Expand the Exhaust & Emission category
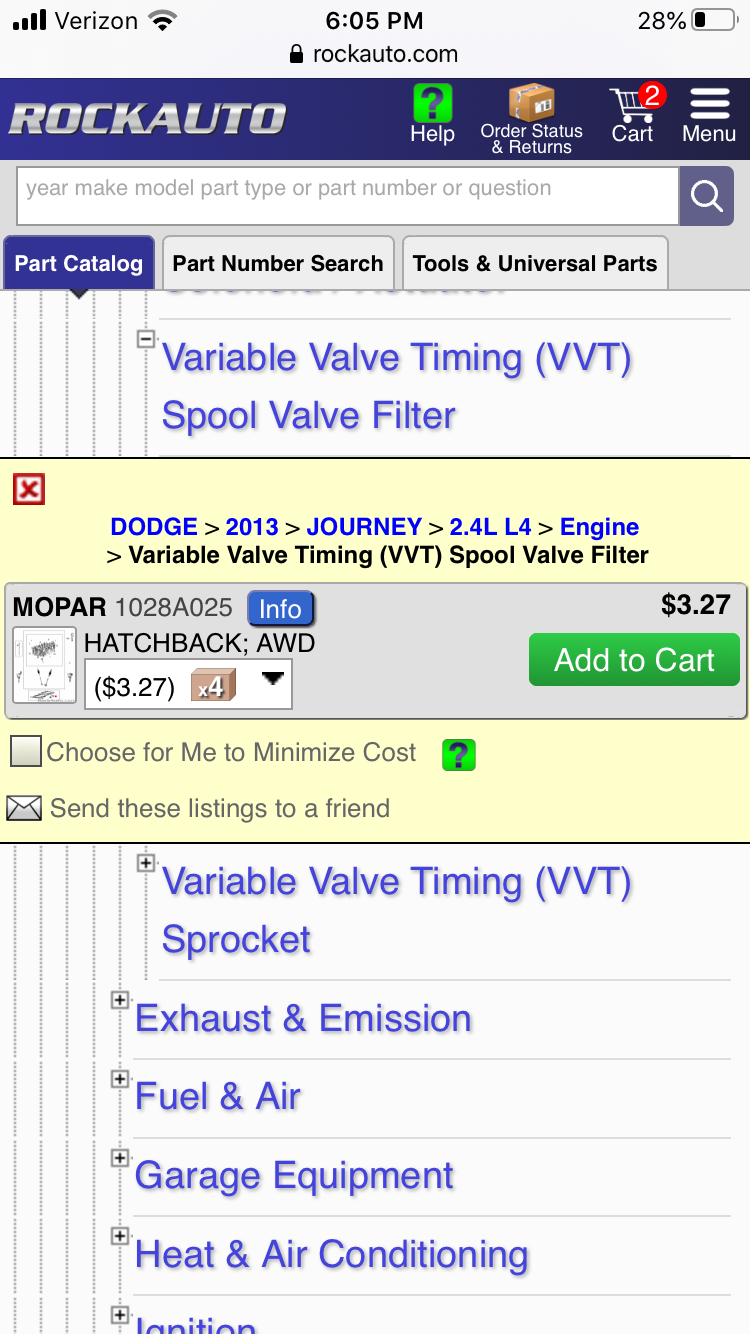Image resolution: width=750 pixels, height=1334 pixels. point(120,999)
